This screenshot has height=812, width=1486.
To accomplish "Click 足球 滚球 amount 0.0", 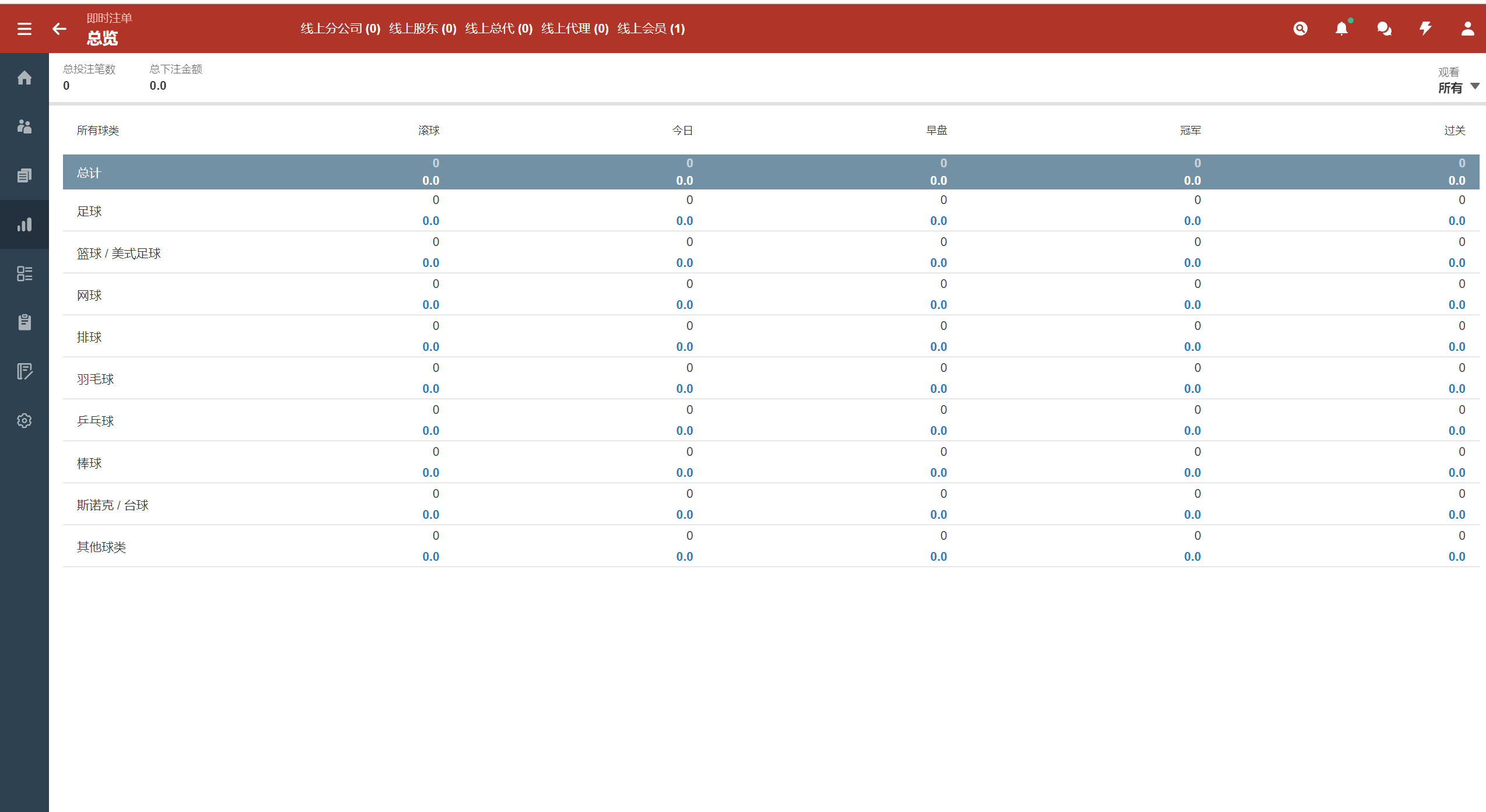I will click(430, 221).
